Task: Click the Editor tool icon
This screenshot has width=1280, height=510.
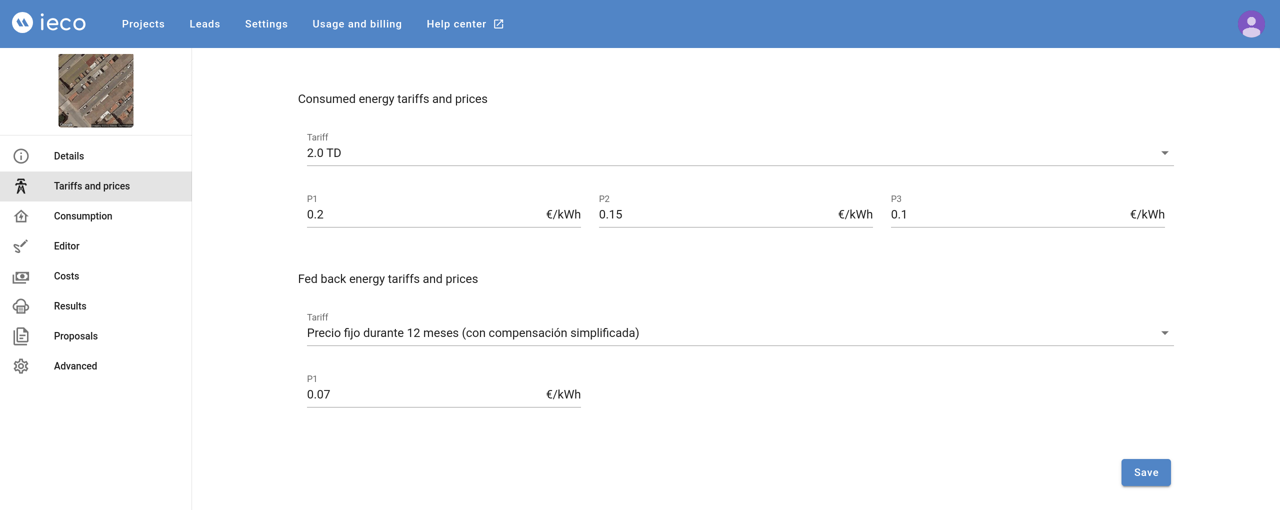Action: pos(21,246)
